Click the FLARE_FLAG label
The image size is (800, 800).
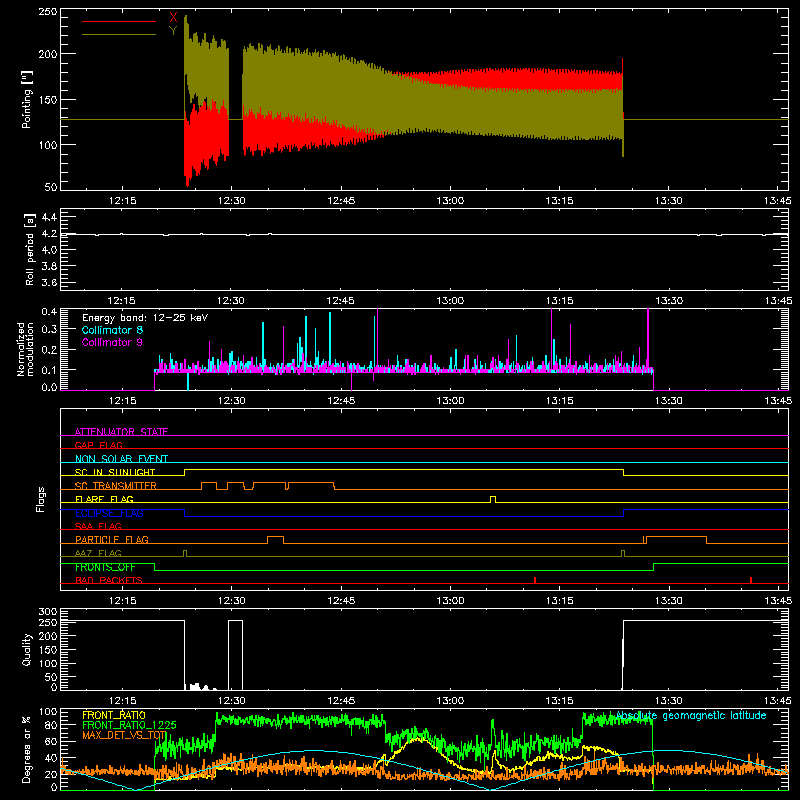(x=104, y=499)
